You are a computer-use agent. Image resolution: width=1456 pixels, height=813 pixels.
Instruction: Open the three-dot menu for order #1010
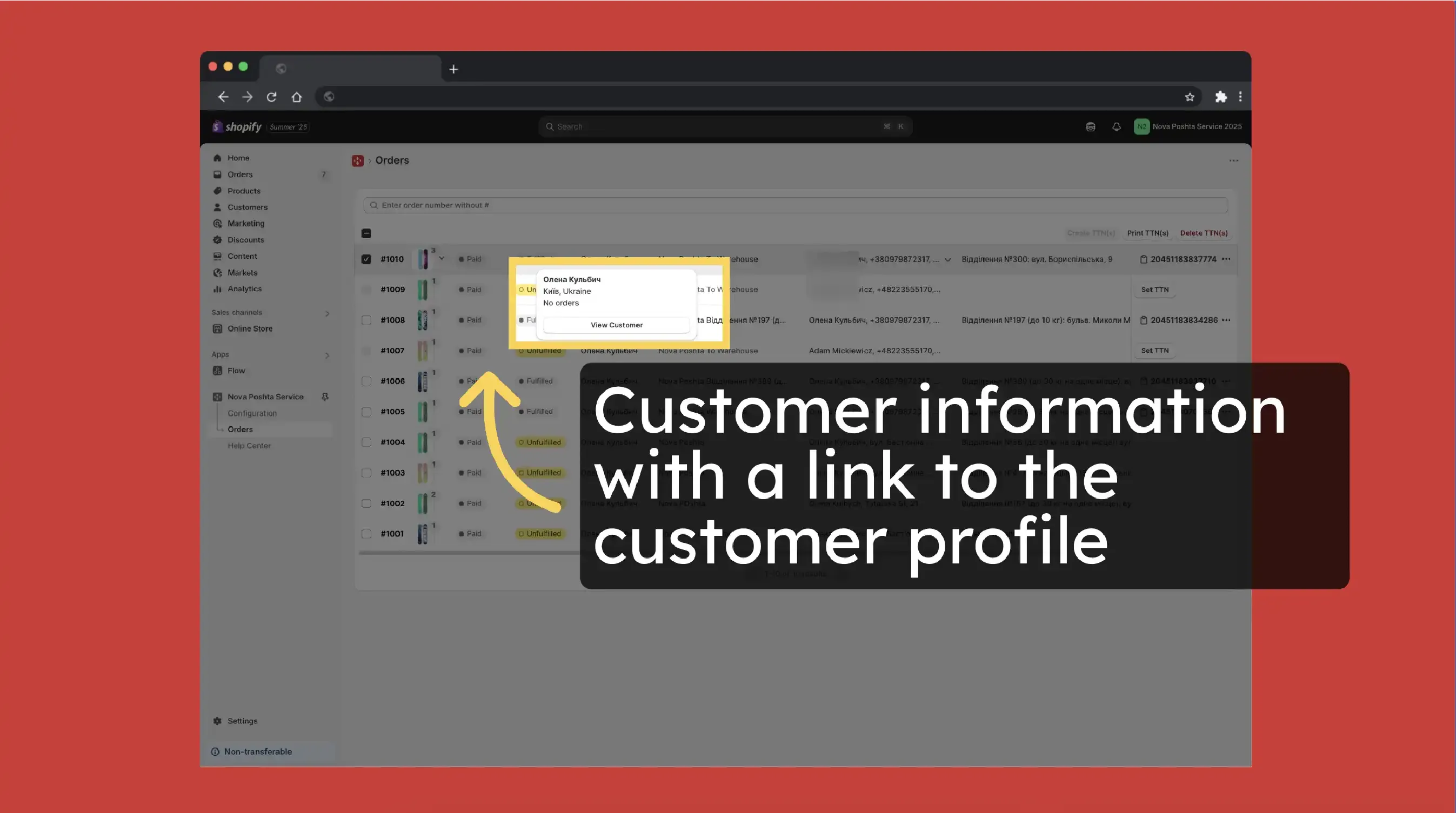pos(1226,259)
